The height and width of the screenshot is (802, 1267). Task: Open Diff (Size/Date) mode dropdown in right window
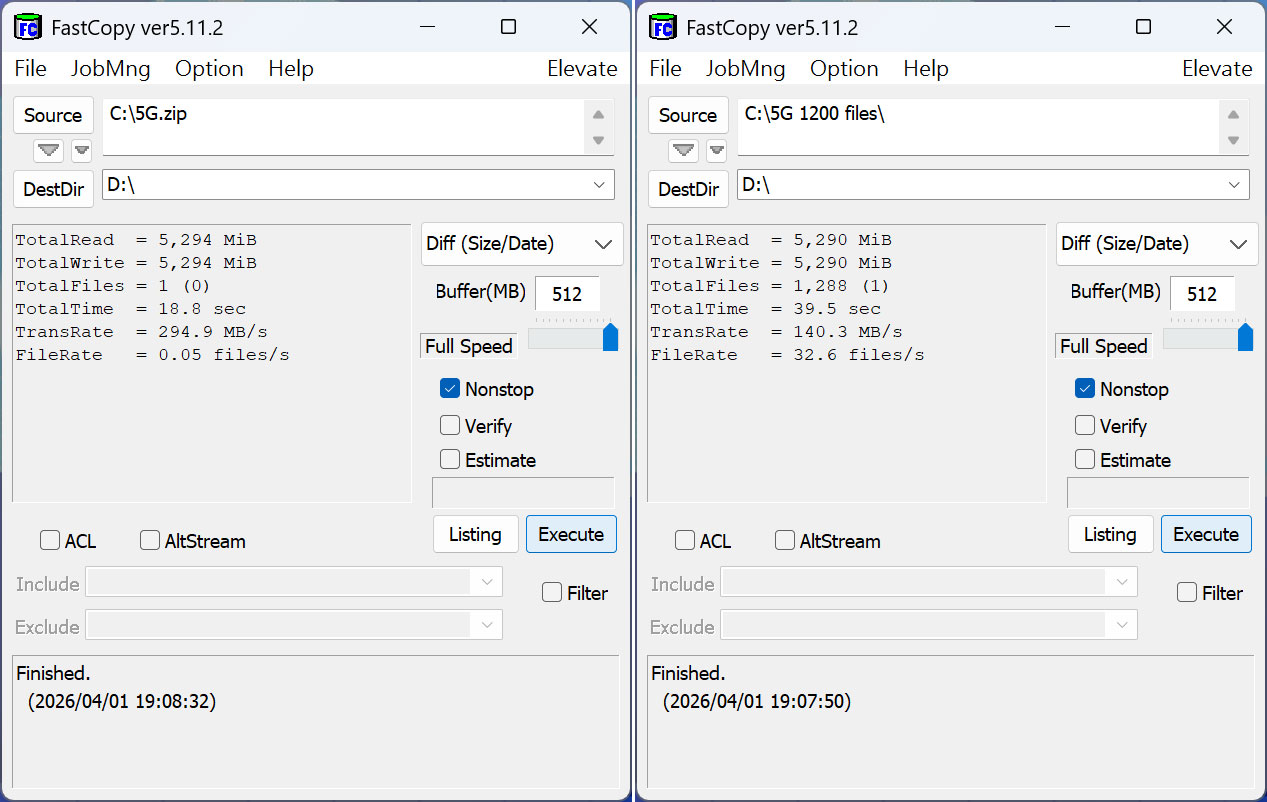click(1157, 244)
